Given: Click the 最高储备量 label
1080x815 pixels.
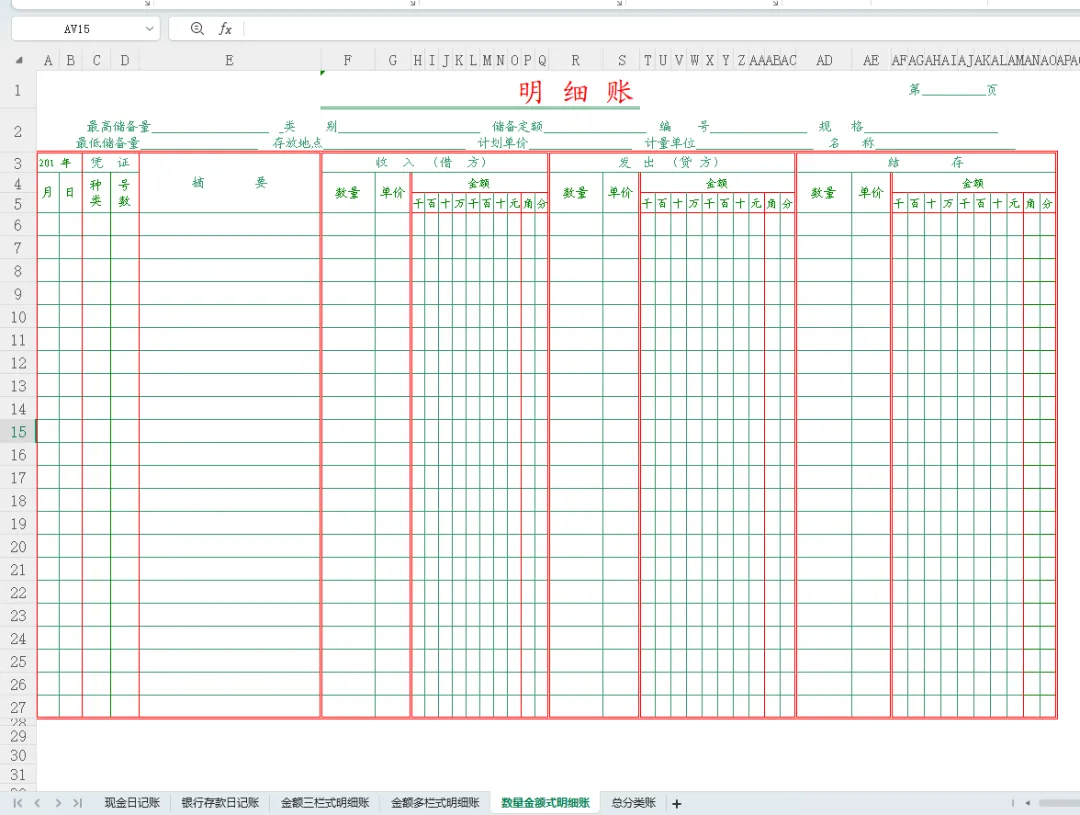Looking at the screenshot, I should [x=118, y=127].
